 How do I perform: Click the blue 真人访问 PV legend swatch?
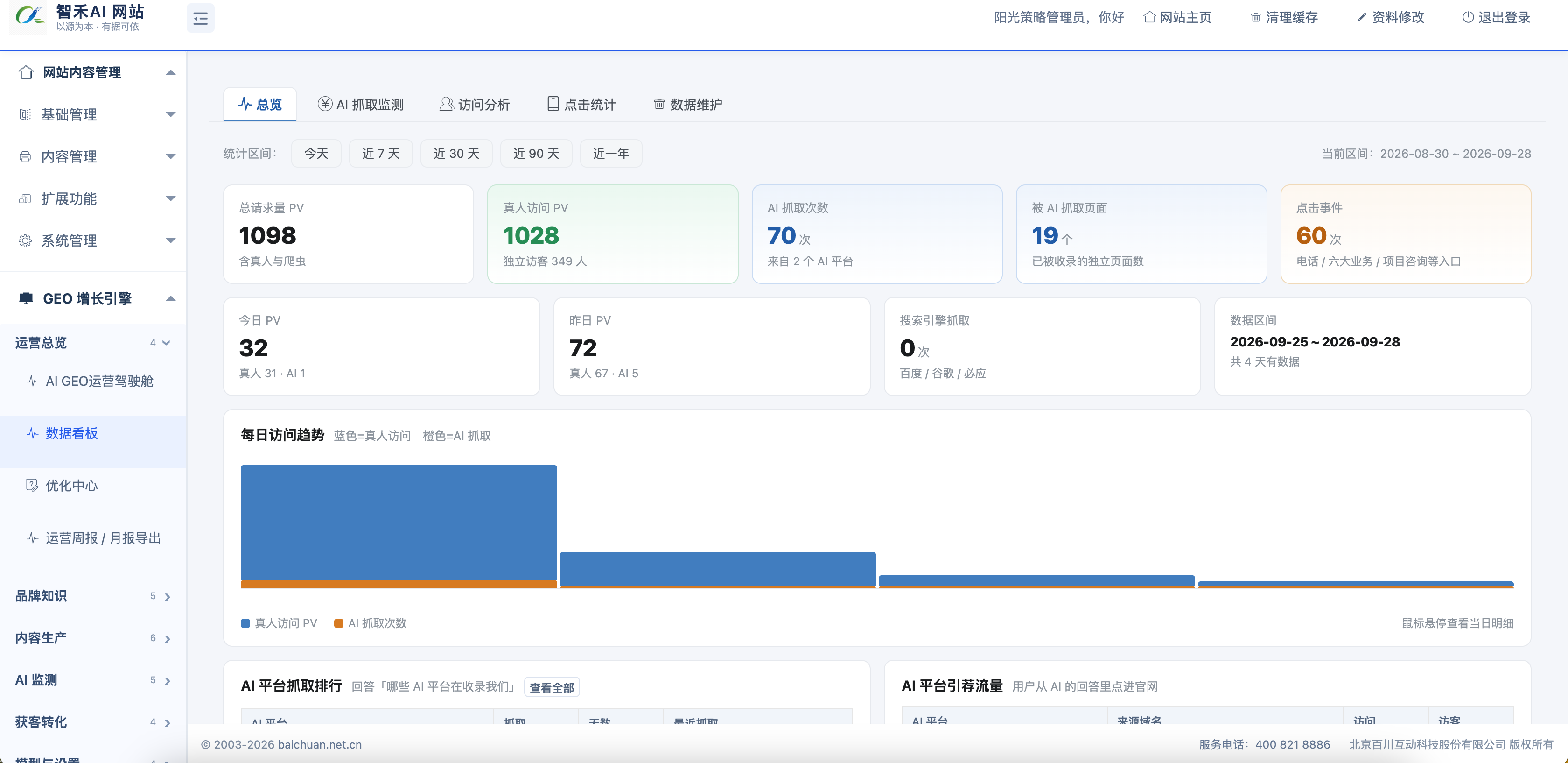point(245,623)
